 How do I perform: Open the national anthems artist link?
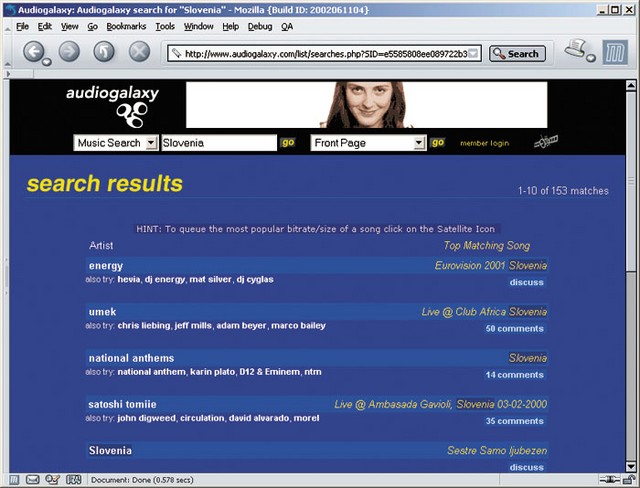pyautogui.click(x=131, y=358)
